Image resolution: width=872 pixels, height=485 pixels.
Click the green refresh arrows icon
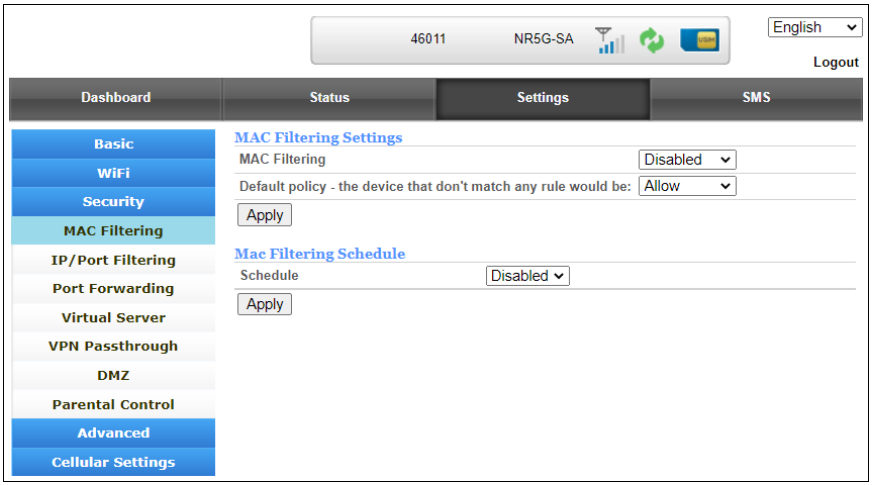652,41
